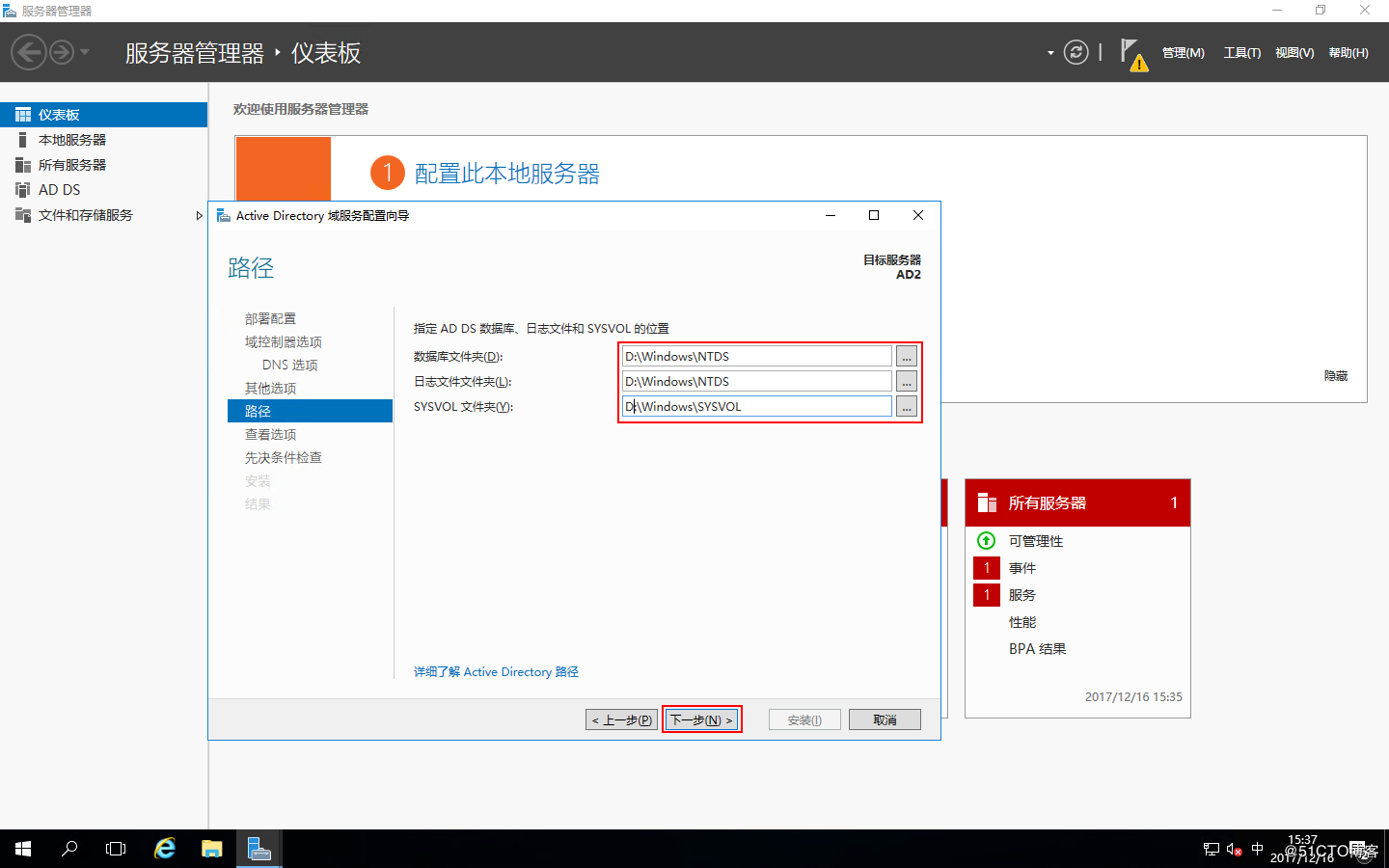Open the 管理(M) menu
Viewport: 1389px width, 868px height.
(x=1183, y=53)
